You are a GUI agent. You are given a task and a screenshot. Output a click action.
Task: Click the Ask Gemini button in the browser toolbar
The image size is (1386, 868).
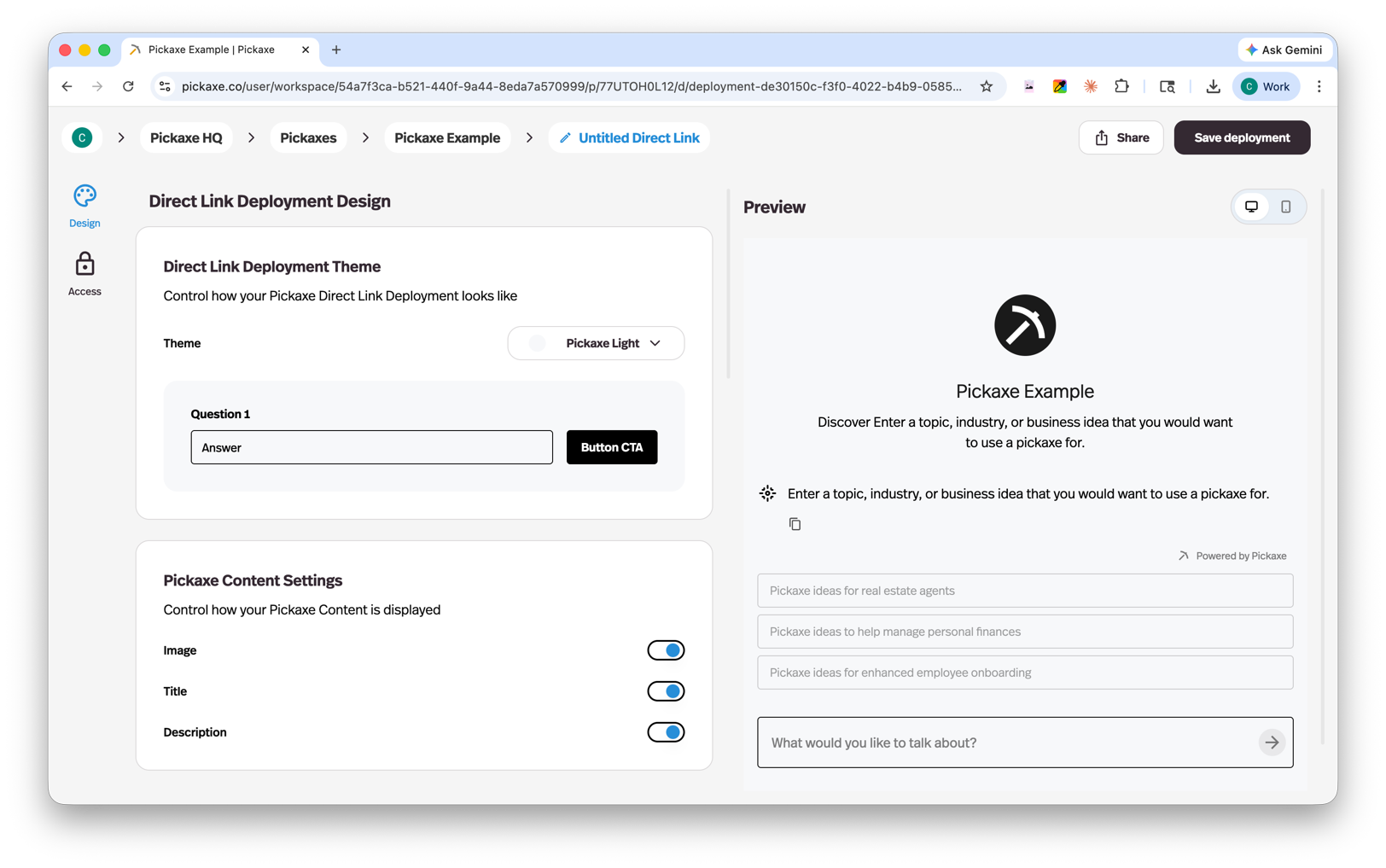(1284, 50)
